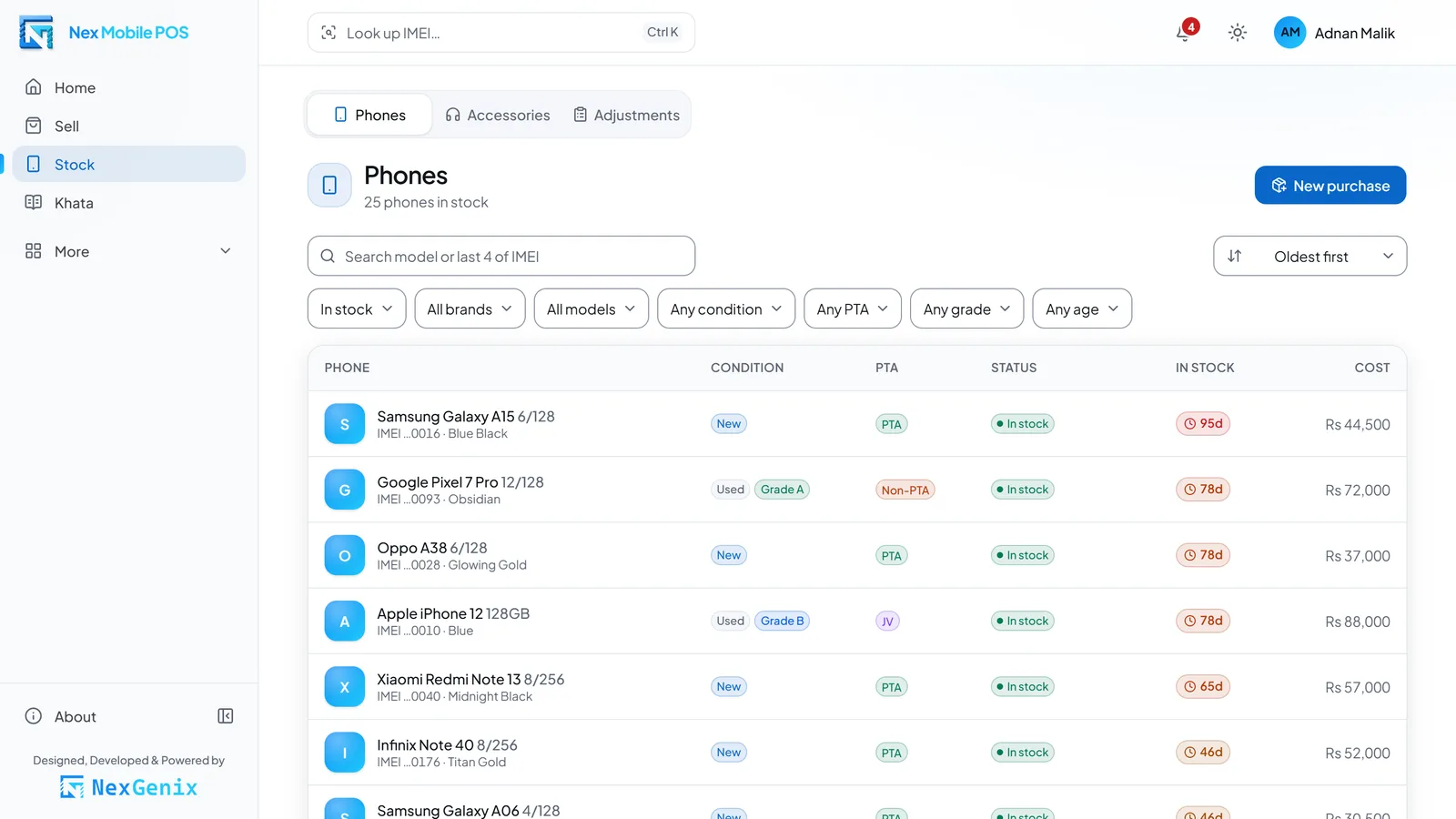Open the In stock filter dropdown
Screen dimensions: 1456x819
(x=357, y=308)
